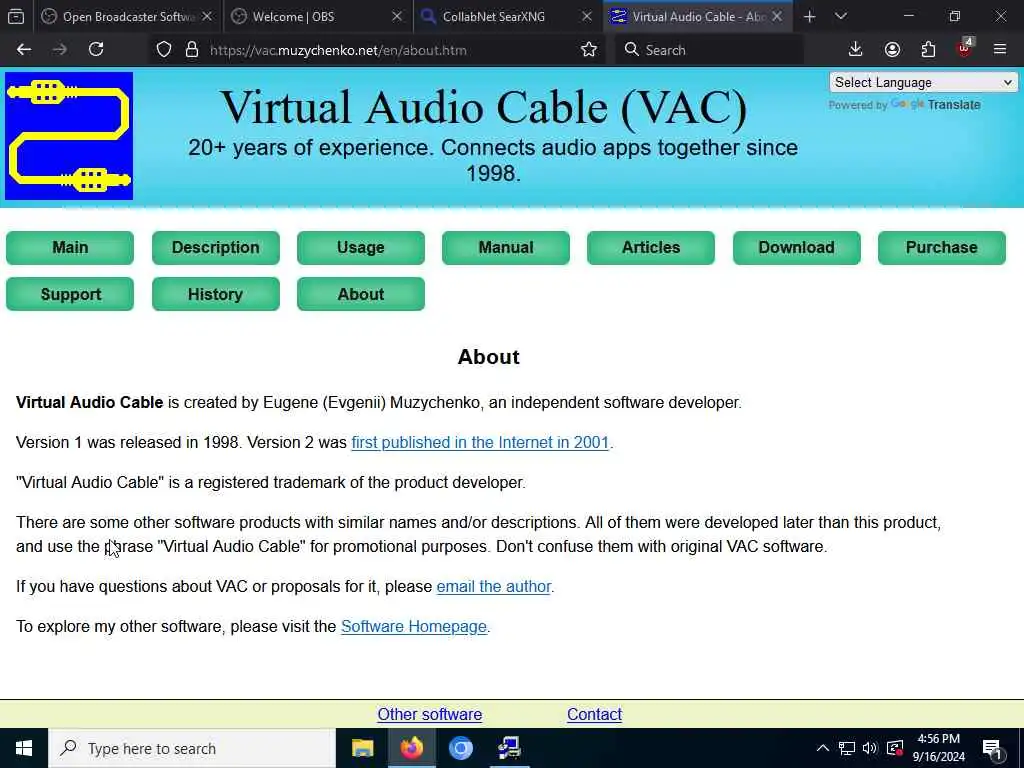Viewport: 1024px width, 768px height.
Task: Open the History page
Action: tap(216, 294)
